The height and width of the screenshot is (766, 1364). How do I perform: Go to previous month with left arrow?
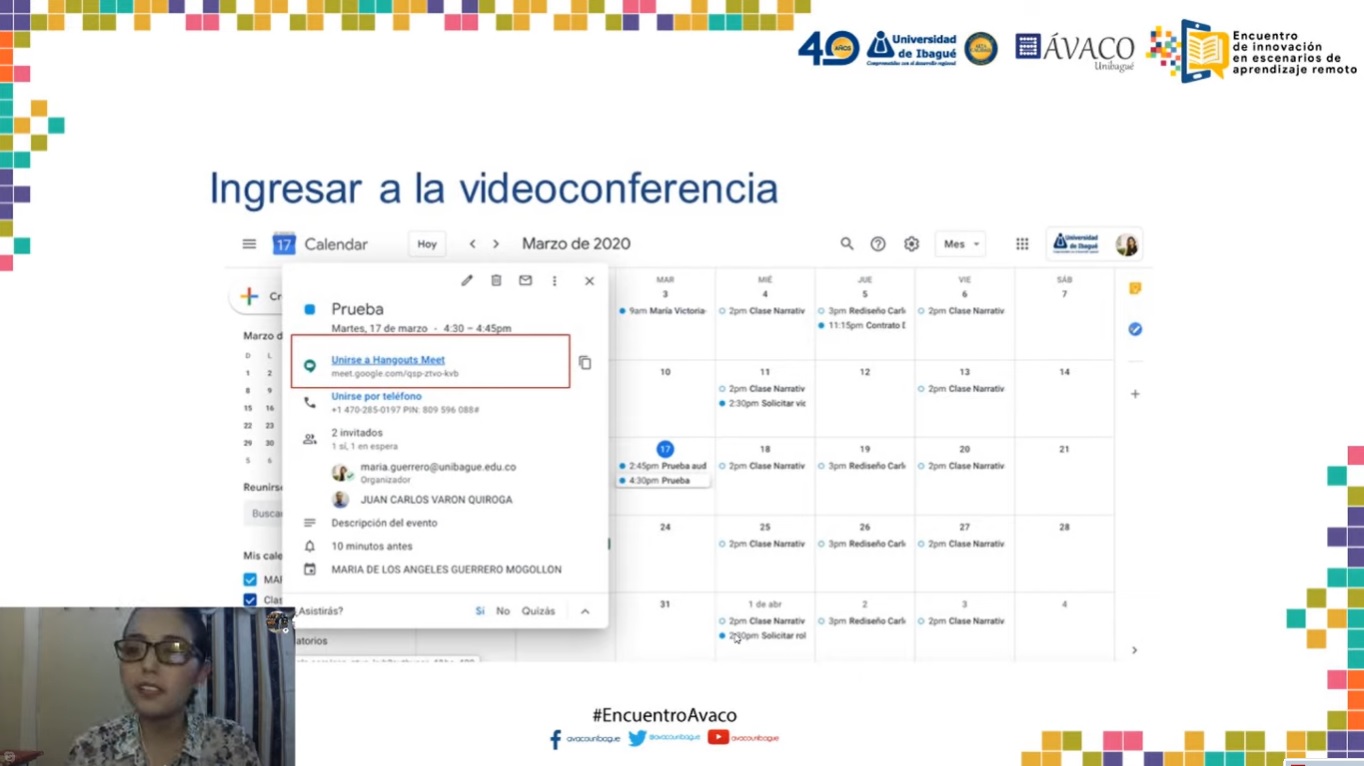[472, 244]
